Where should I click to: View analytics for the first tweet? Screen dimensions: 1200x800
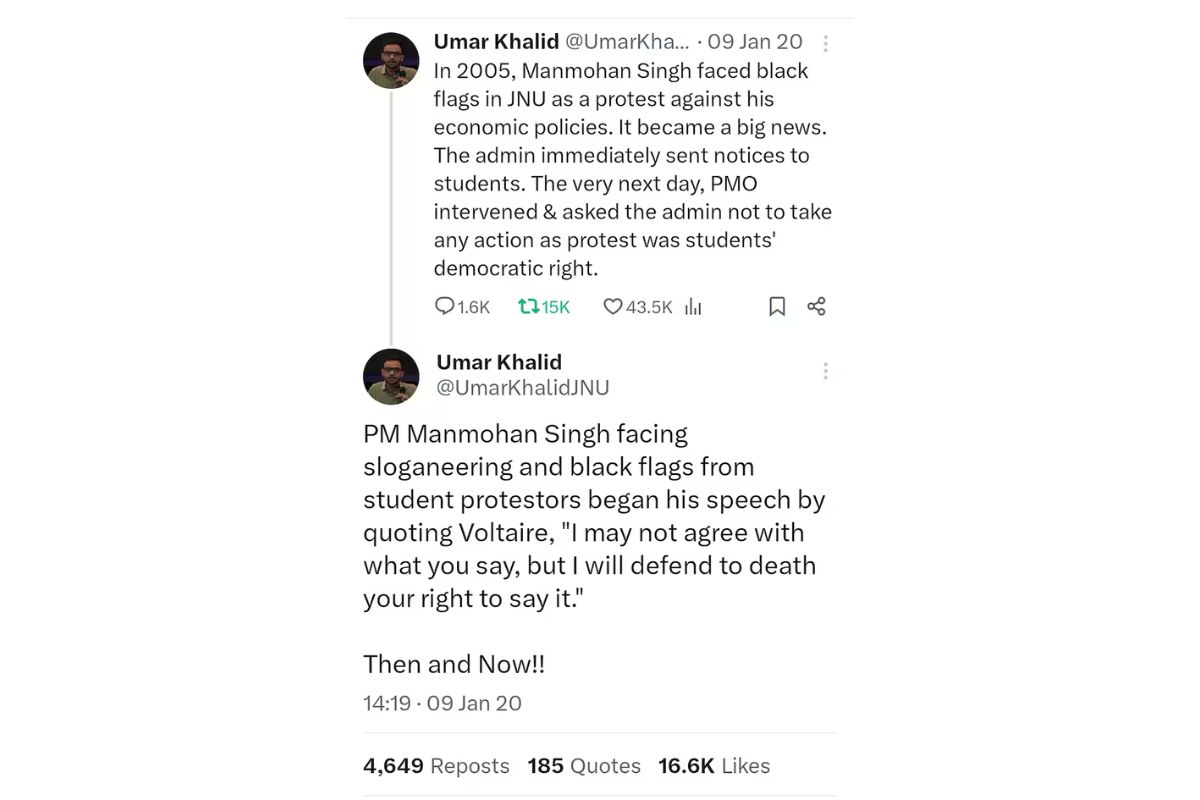(693, 307)
